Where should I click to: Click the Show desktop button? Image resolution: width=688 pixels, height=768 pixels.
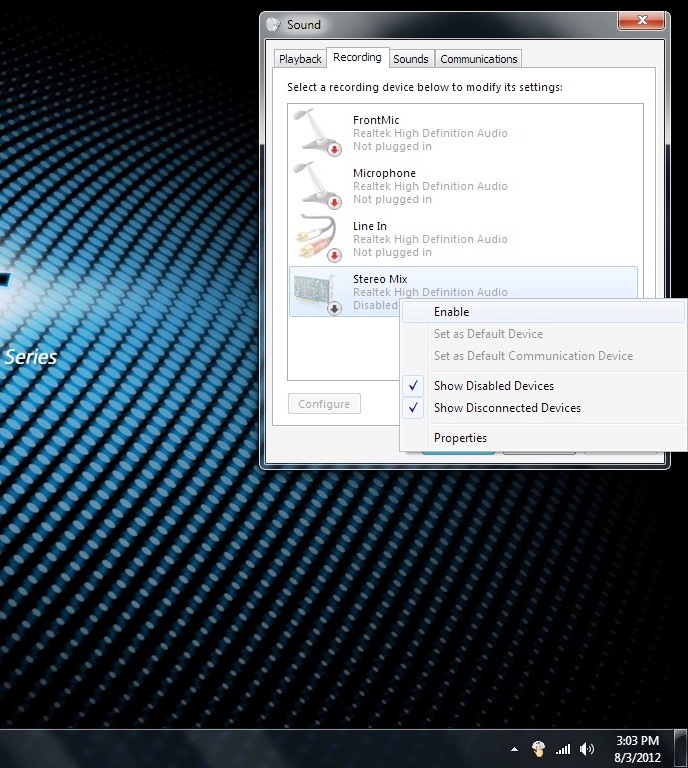point(680,748)
